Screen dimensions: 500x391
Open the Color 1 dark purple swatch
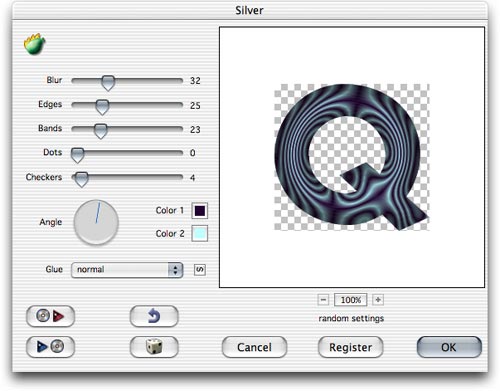[200, 211]
